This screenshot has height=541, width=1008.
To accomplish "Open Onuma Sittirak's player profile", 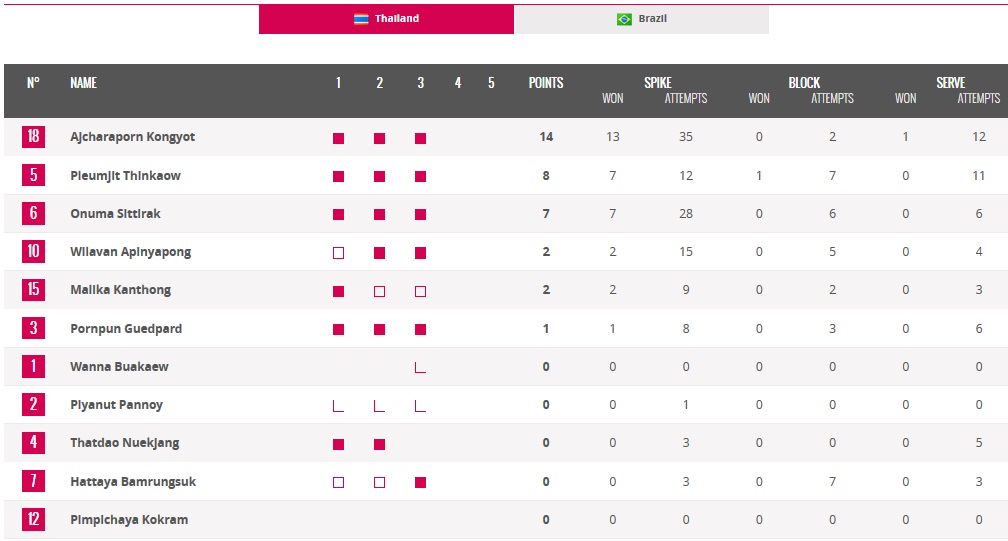I will (115, 214).
